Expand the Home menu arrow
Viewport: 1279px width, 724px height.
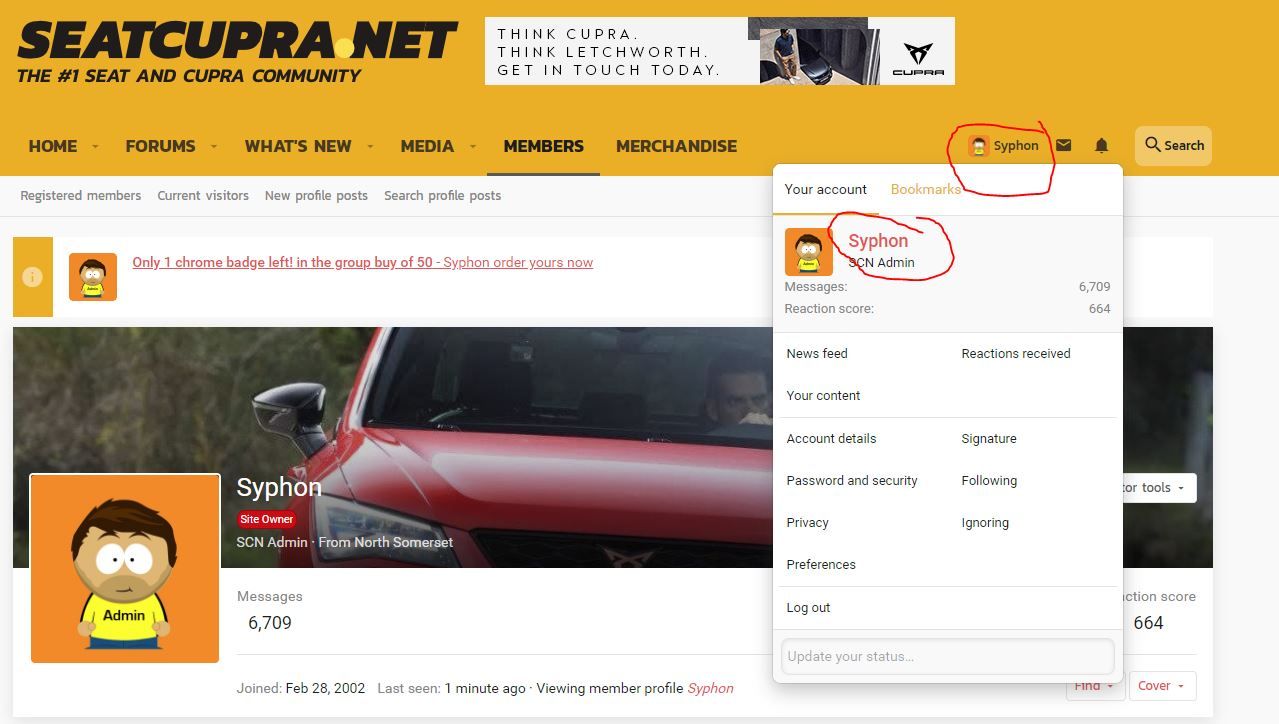tap(96, 147)
